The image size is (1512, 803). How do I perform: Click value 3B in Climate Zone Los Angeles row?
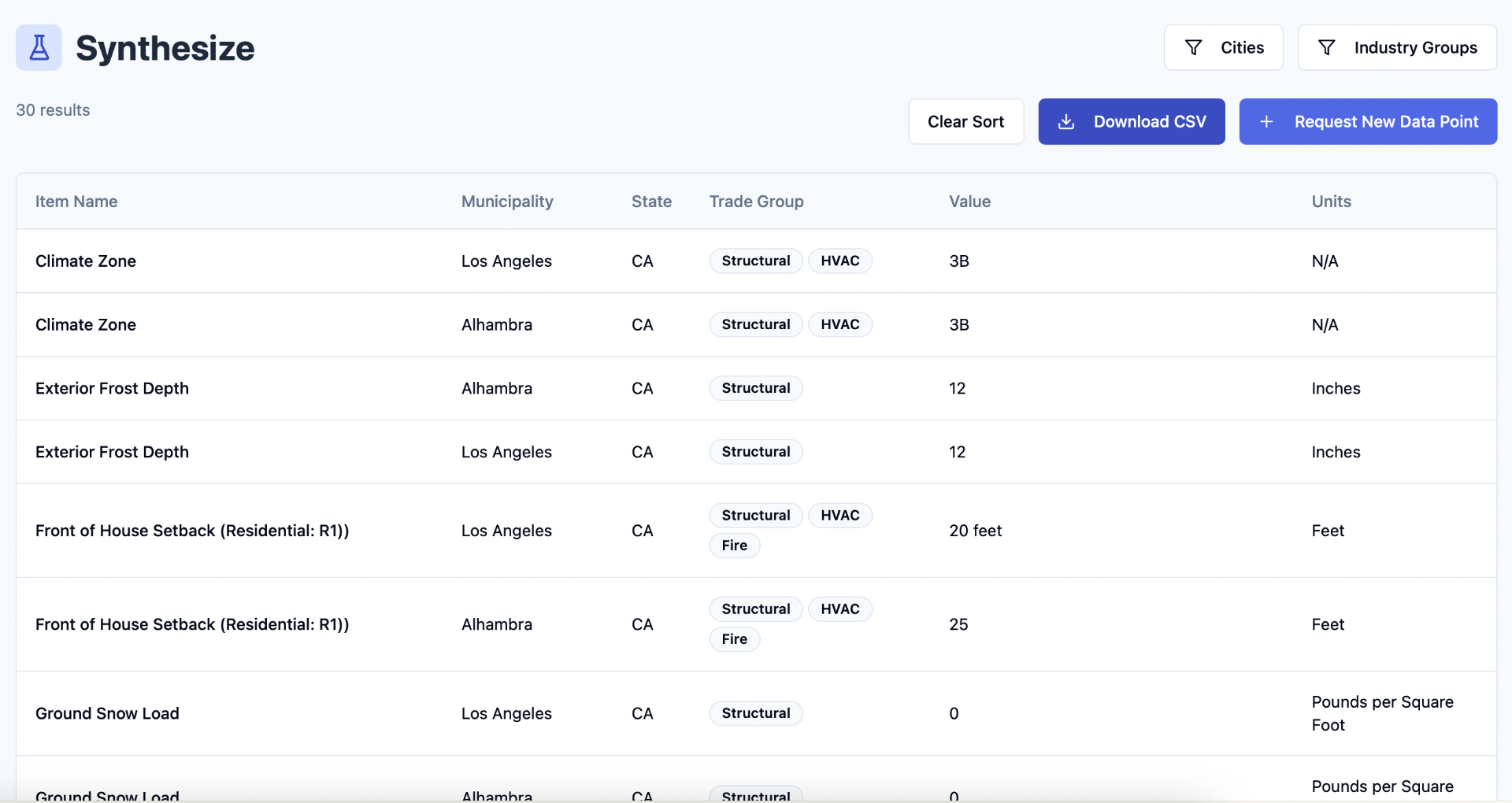click(x=959, y=261)
